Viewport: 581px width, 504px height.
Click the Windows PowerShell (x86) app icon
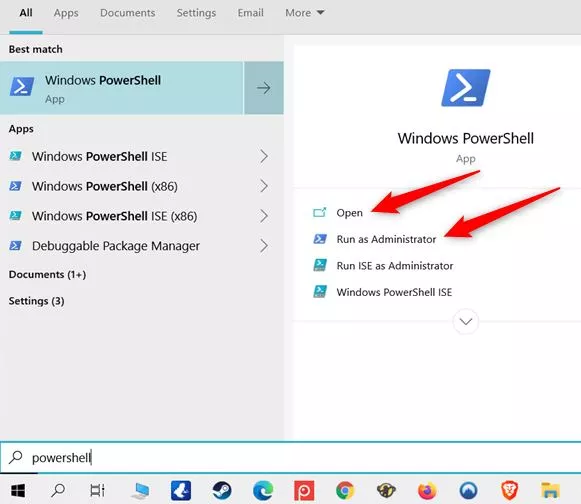tap(16, 186)
